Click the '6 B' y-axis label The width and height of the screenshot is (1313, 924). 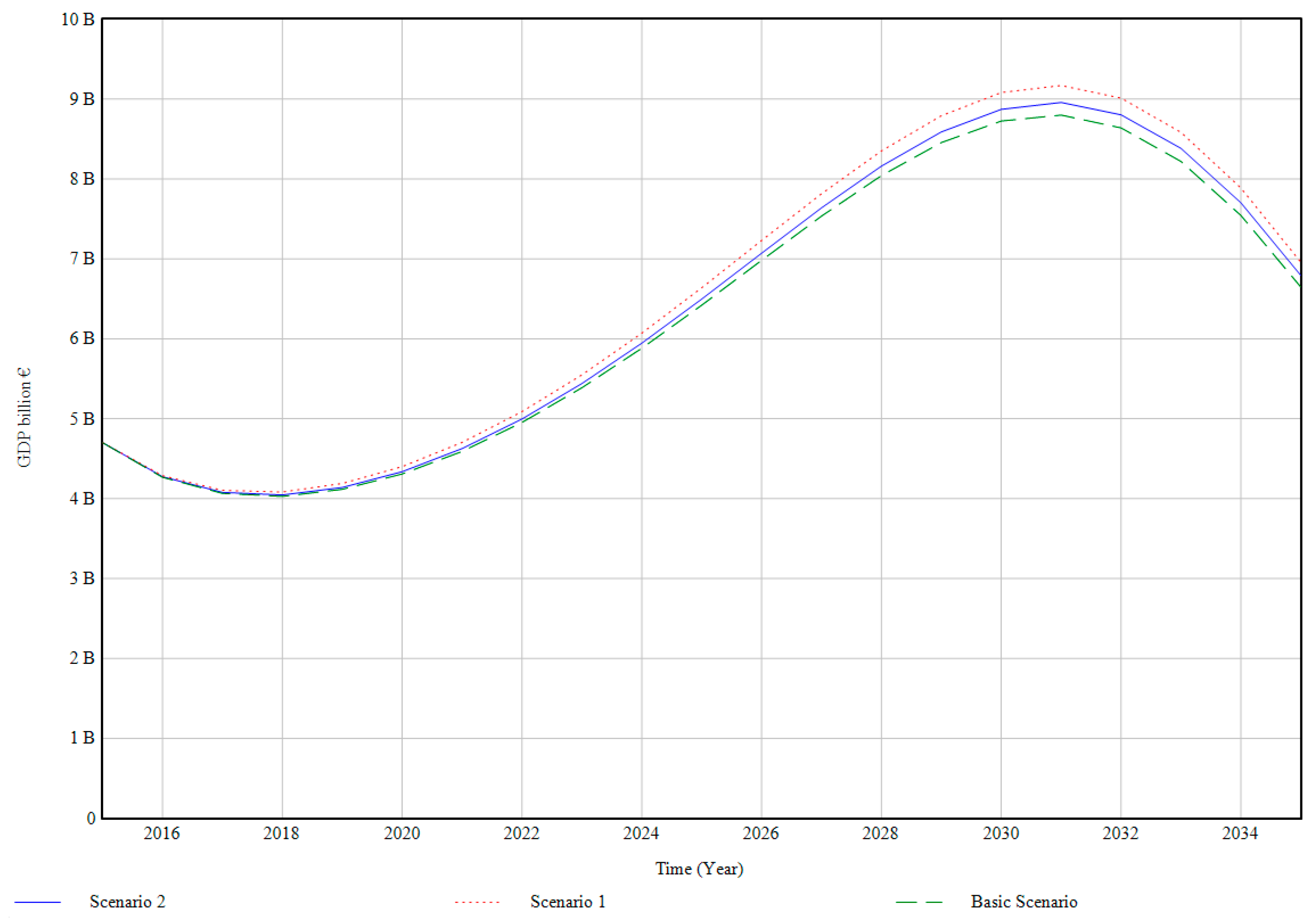(x=82, y=339)
